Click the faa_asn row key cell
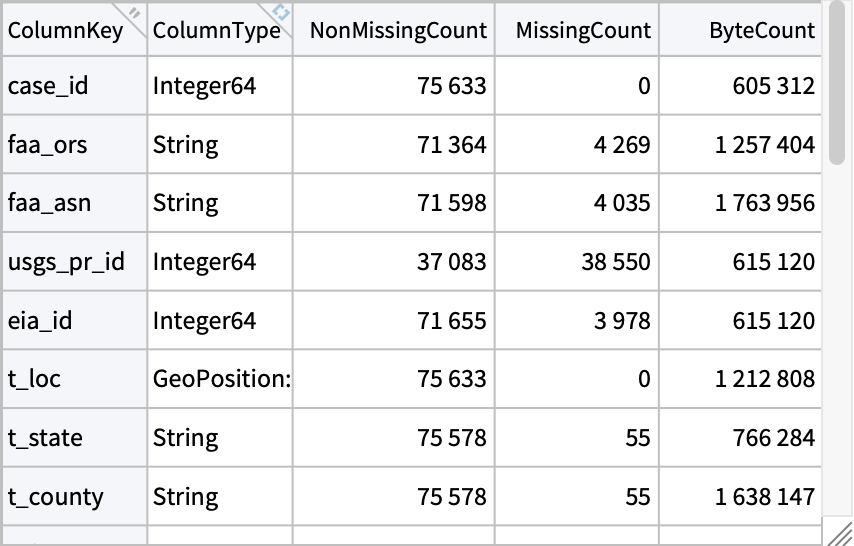This screenshot has height=546, width=854. tap(49, 203)
